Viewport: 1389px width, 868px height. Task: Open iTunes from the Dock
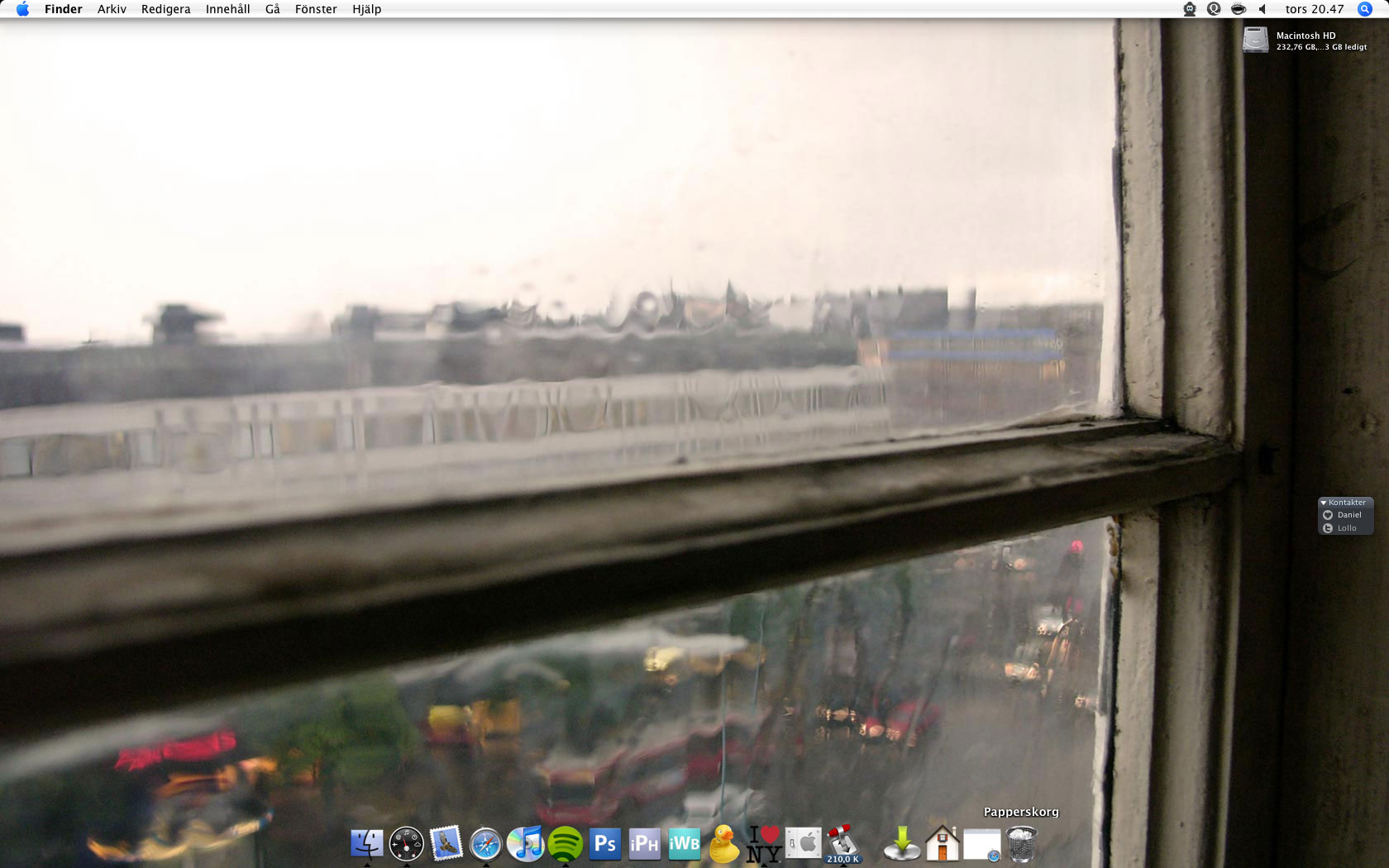click(x=525, y=844)
